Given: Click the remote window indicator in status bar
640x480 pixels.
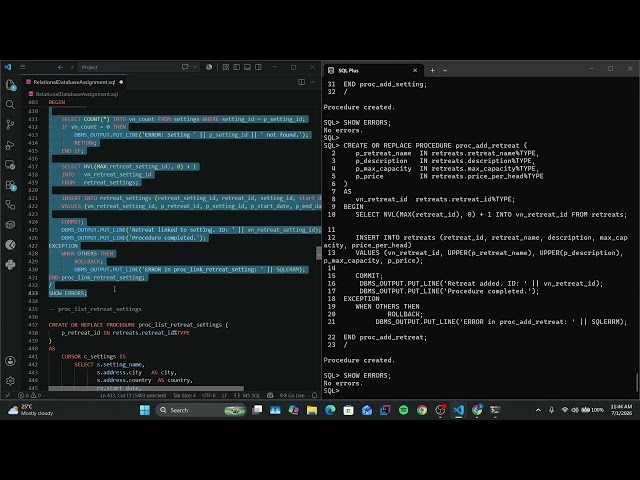Looking at the screenshot, I should point(7,395).
